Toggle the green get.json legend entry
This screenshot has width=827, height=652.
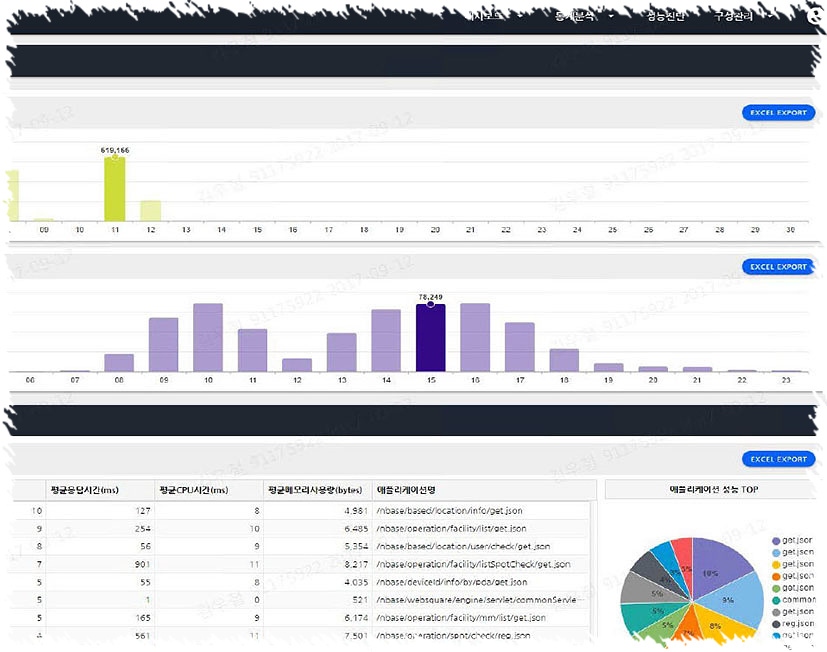click(792, 588)
